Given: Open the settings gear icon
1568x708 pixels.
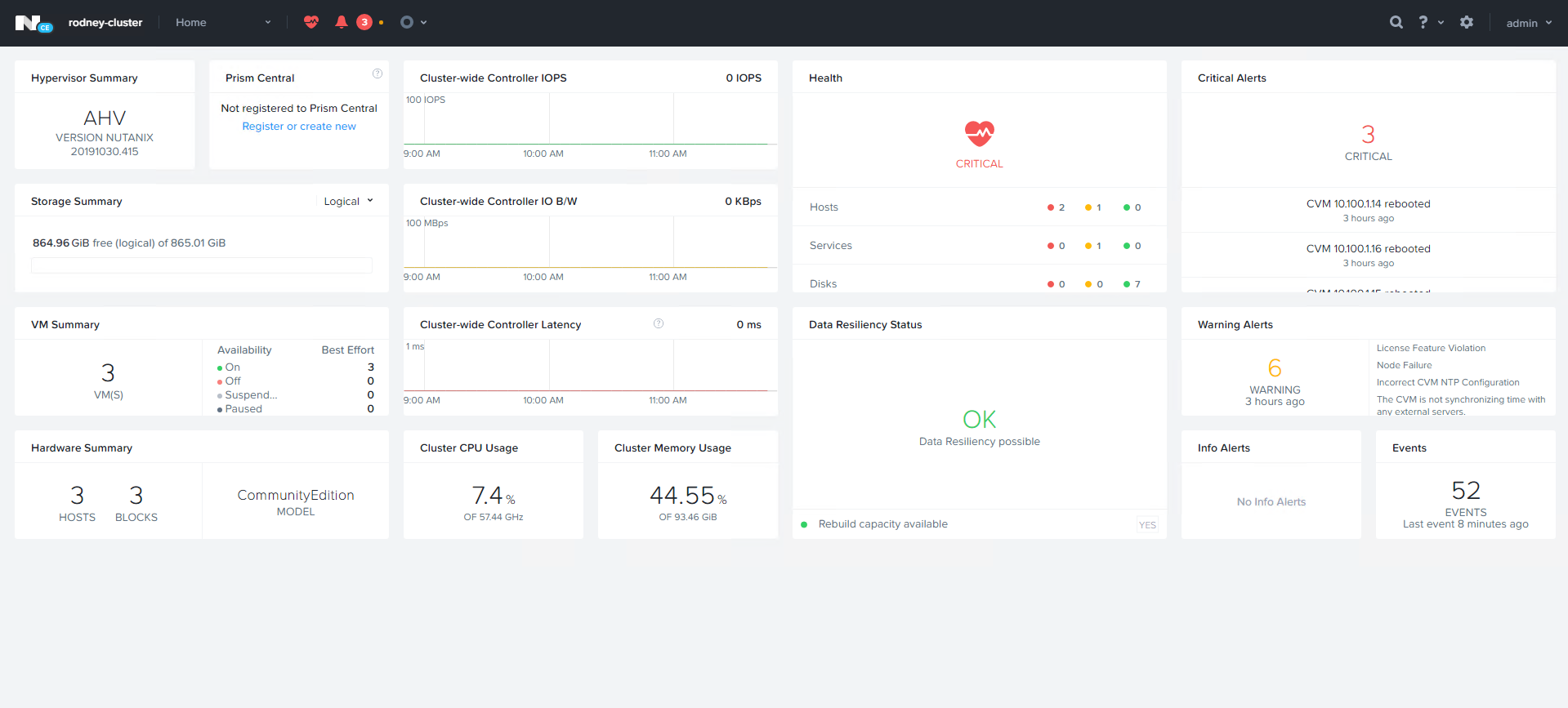Looking at the screenshot, I should (1467, 22).
